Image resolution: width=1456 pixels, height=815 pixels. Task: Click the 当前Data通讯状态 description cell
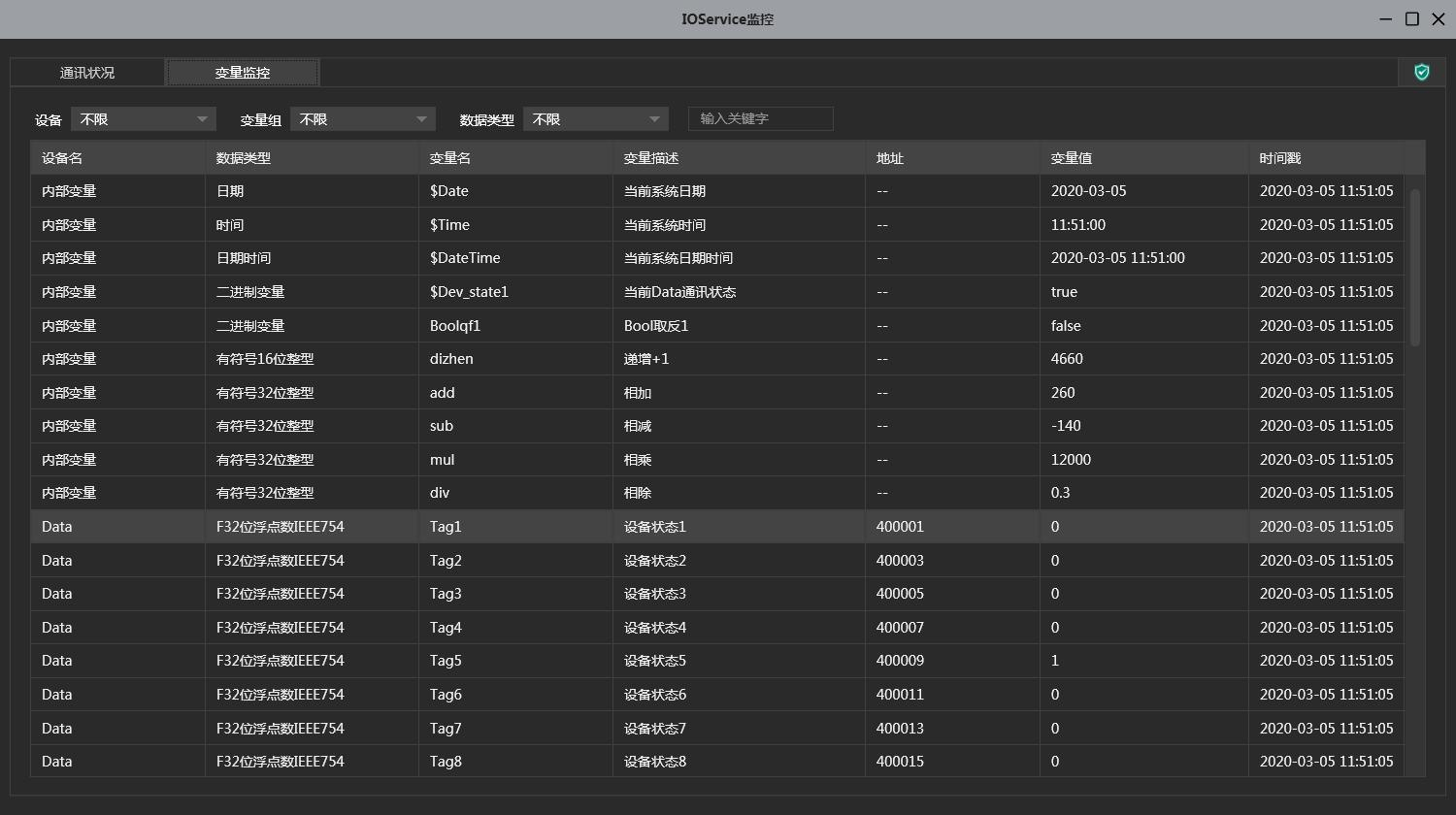pos(739,292)
